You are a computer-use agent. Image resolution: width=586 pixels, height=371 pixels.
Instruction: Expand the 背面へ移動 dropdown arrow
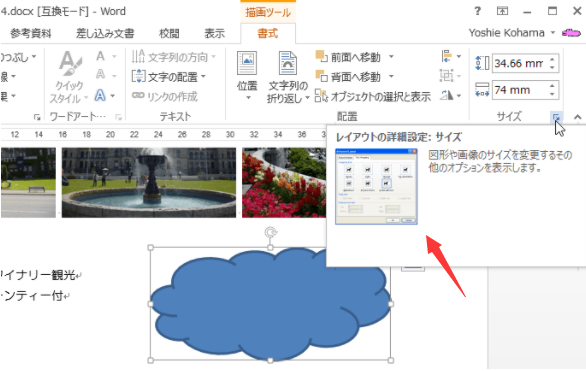click(x=391, y=77)
